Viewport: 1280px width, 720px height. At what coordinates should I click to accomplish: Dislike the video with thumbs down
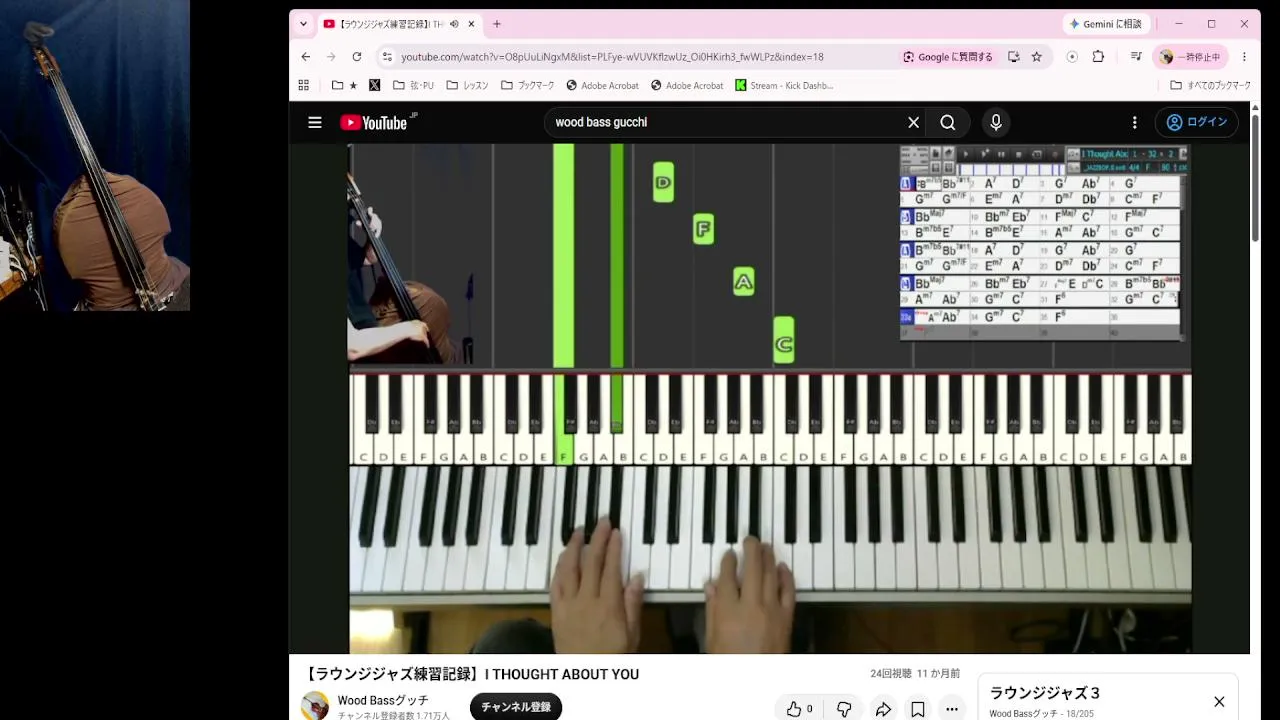pyautogui.click(x=844, y=709)
